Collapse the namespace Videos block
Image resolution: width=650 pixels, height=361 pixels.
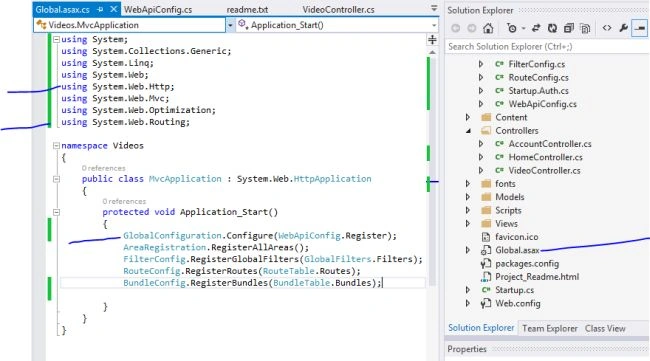(x=56, y=145)
